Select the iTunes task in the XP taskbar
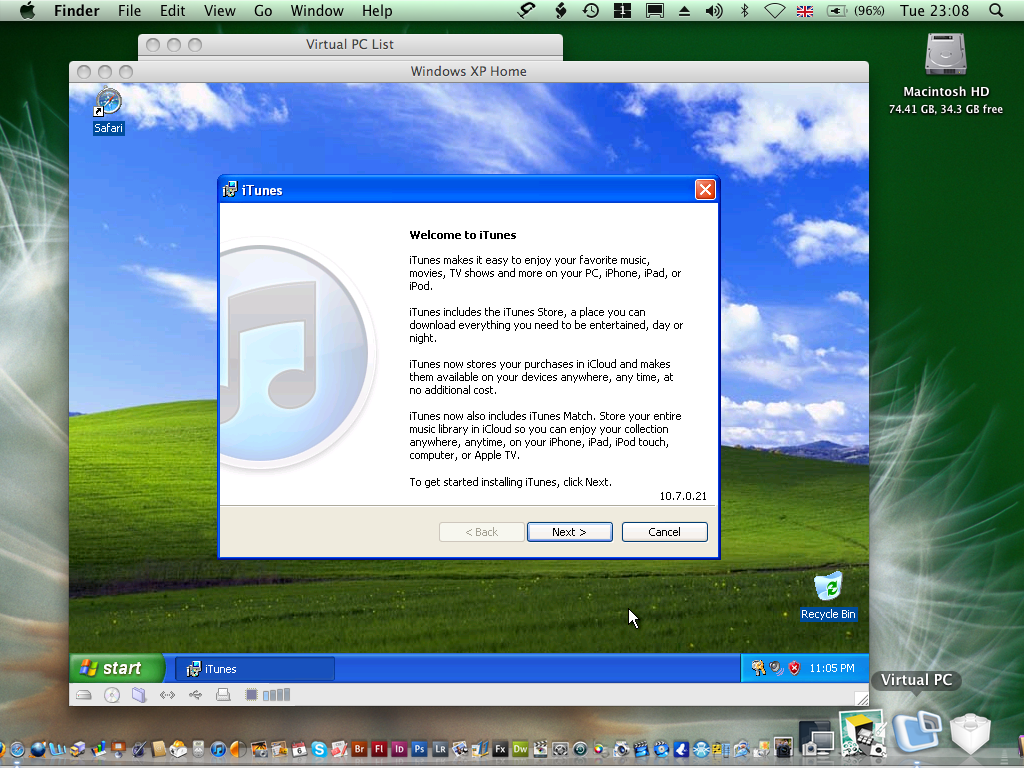Image resolution: width=1024 pixels, height=768 pixels. pyautogui.click(x=255, y=669)
